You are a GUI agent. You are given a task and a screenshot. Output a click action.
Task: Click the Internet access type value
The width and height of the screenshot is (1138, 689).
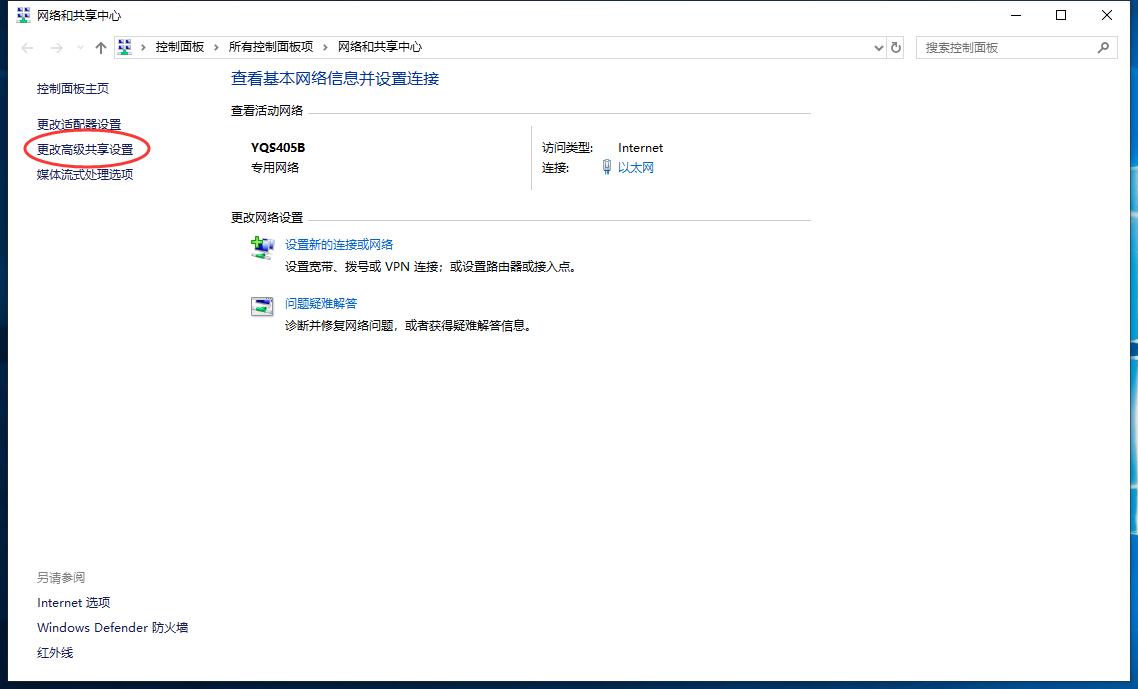(x=640, y=148)
